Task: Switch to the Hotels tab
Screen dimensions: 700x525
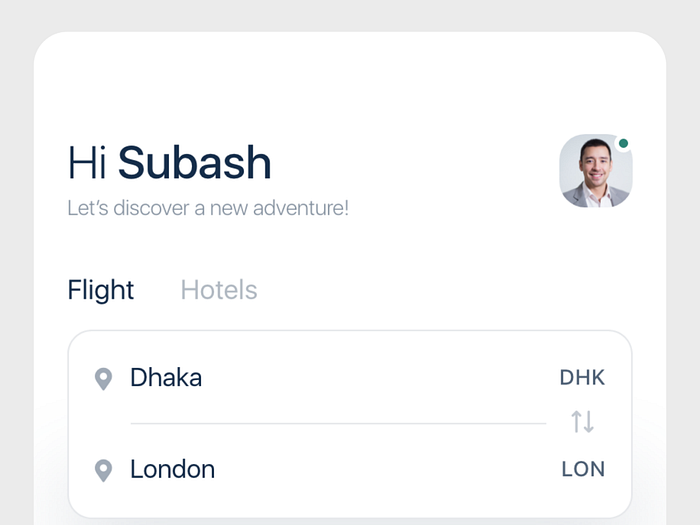Action: (219, 290)
